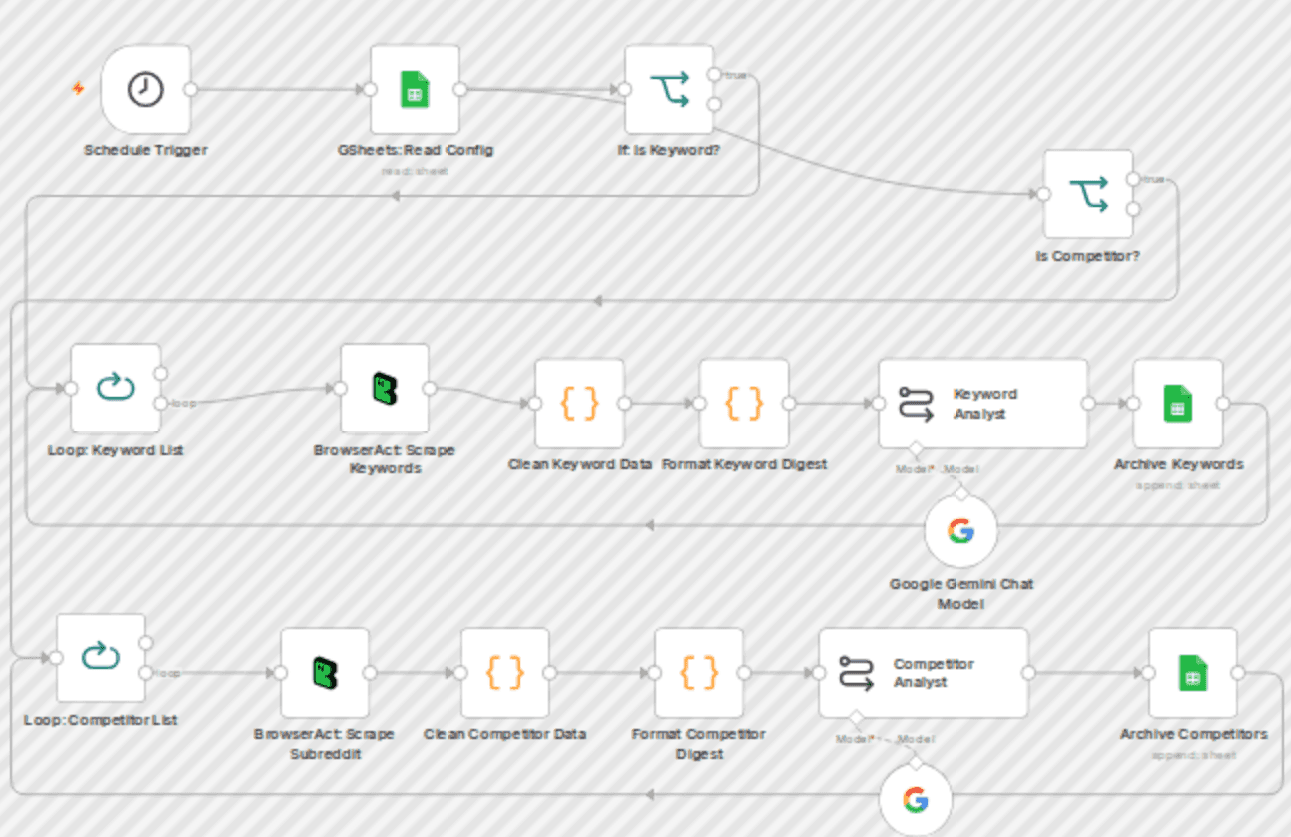Click the true output handle of Is Competitor?

click(x=1133, y=179)
